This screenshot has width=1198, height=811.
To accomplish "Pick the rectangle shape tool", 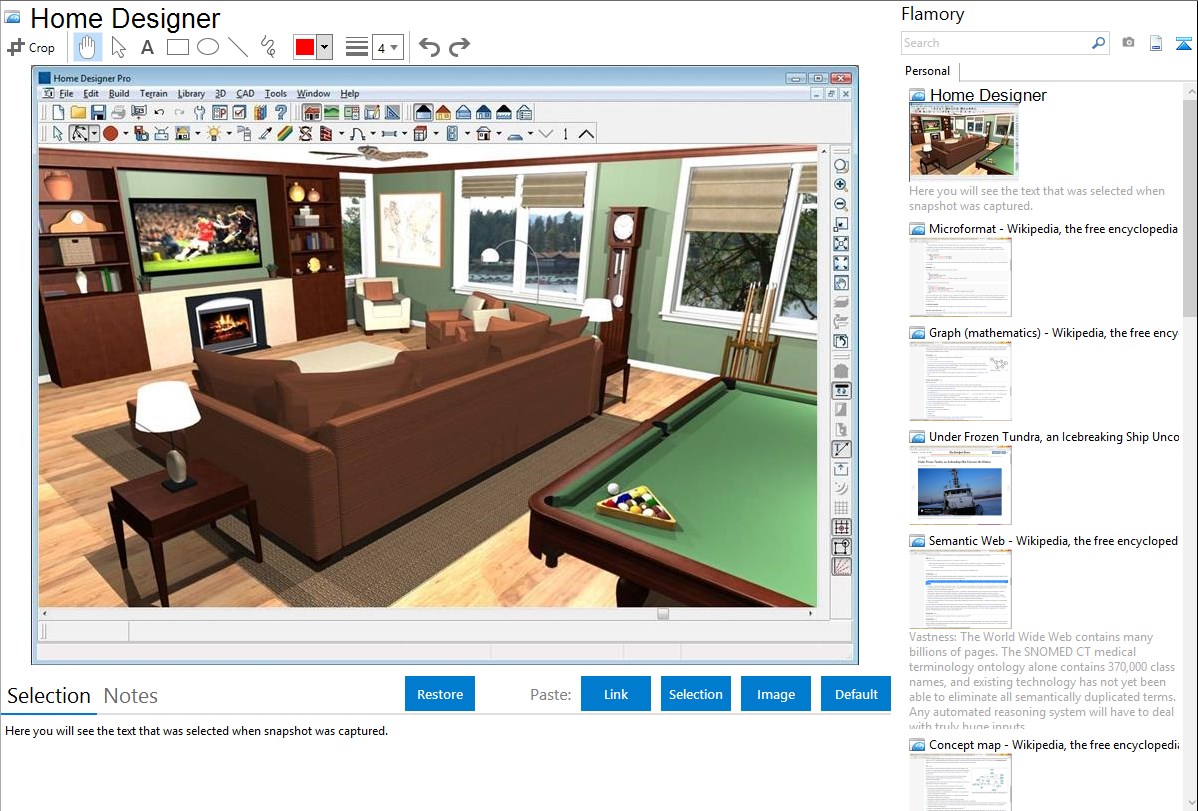I will pyautogui.click(x=177, y=47).
